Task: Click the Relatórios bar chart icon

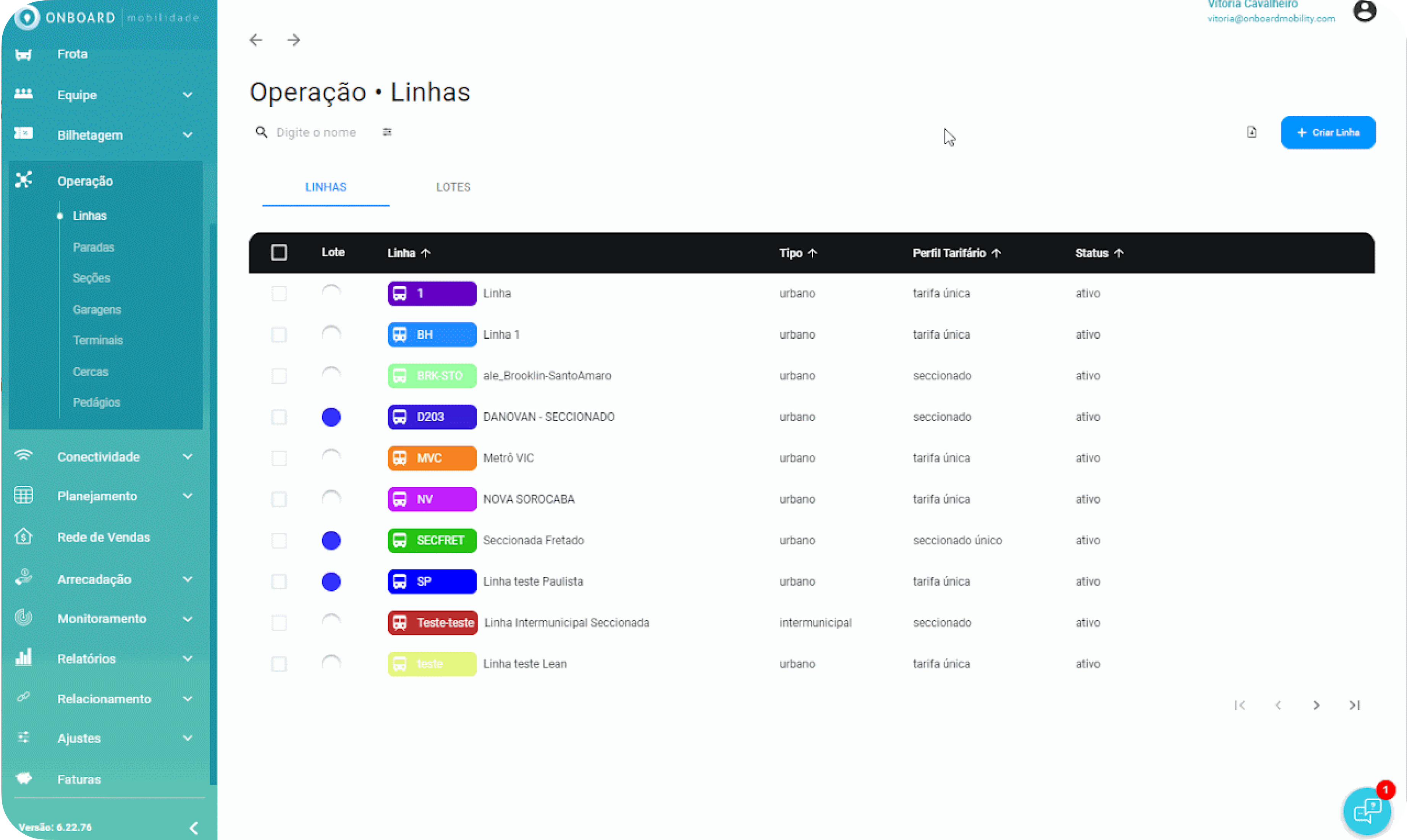Action: (23, 658)
